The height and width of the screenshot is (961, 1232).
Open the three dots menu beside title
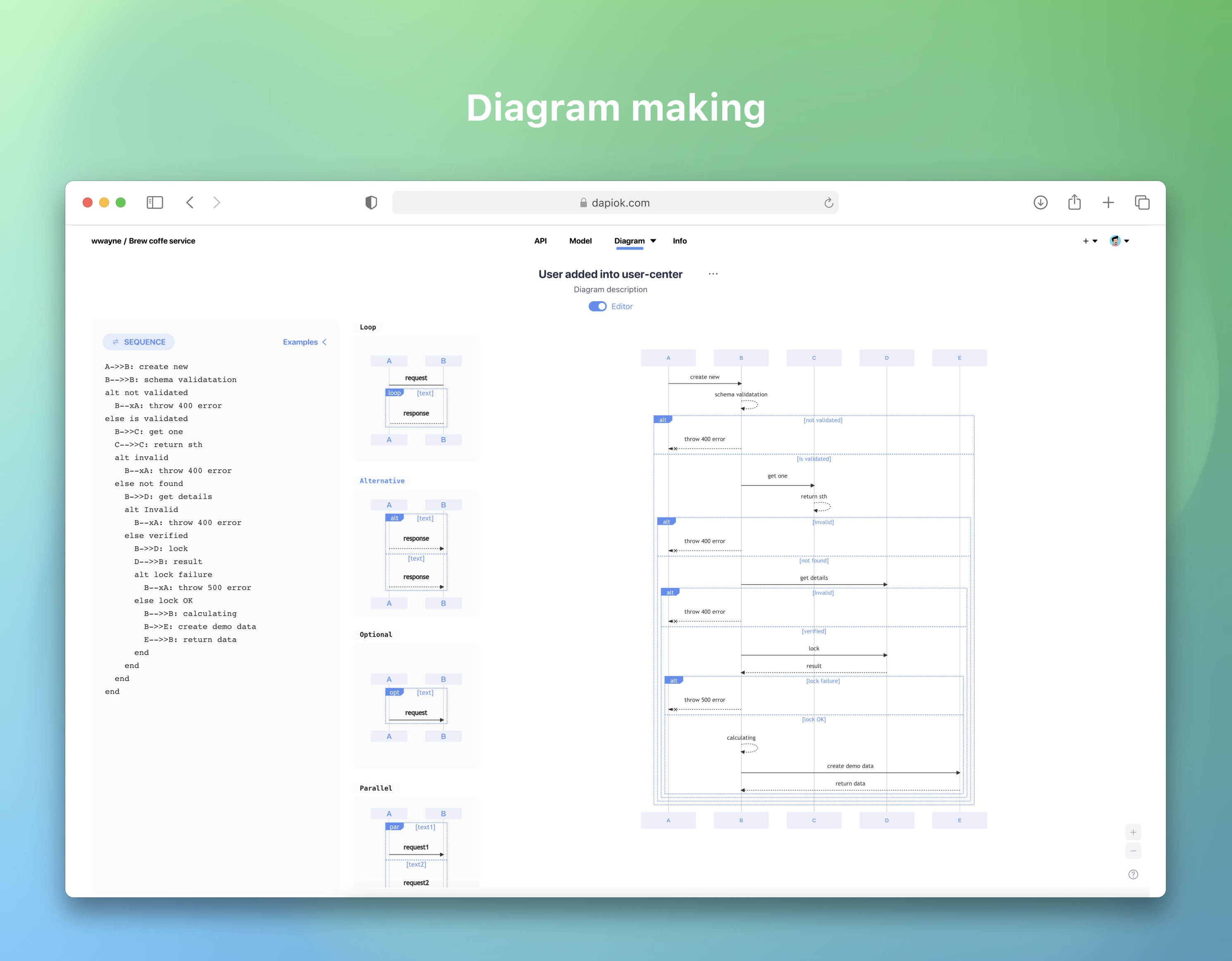(713, 274)
